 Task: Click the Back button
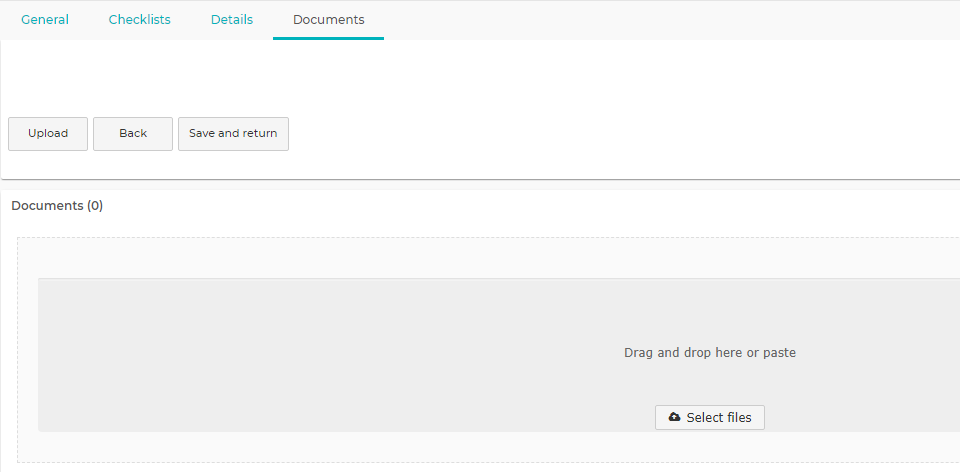pos(133,133)
